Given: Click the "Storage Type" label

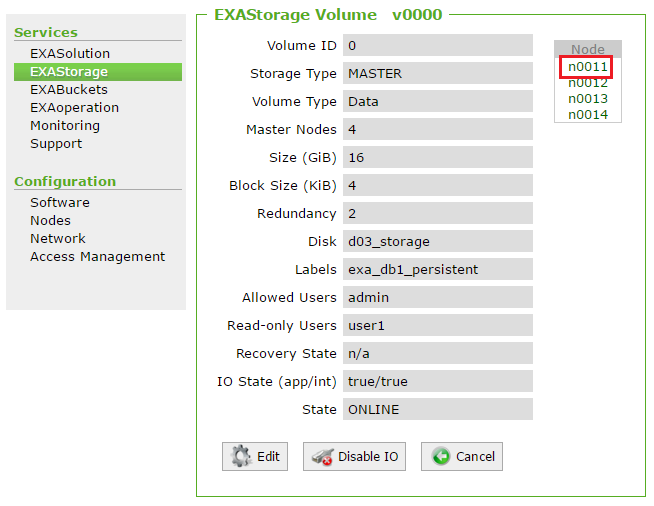Looking at the screenshot, I should (x=293, y=74).
